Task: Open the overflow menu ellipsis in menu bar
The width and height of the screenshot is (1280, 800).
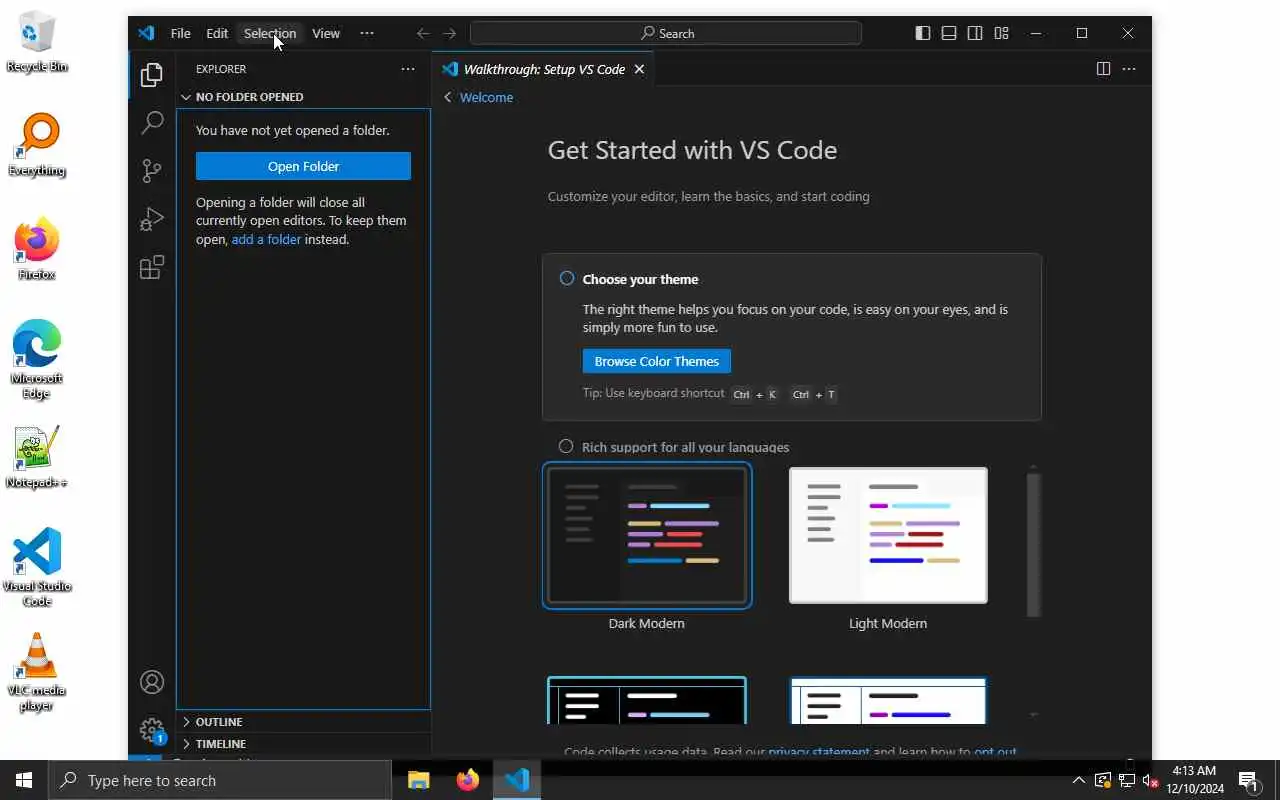Action: (x=367, y=33)
